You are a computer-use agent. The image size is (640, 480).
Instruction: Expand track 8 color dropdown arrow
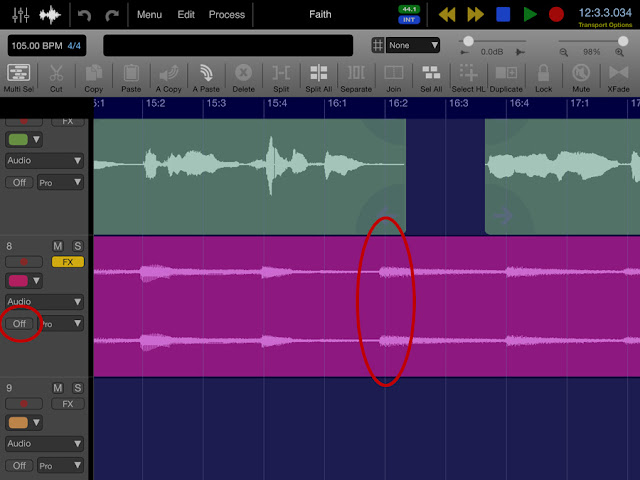click(x=36, y=281)
